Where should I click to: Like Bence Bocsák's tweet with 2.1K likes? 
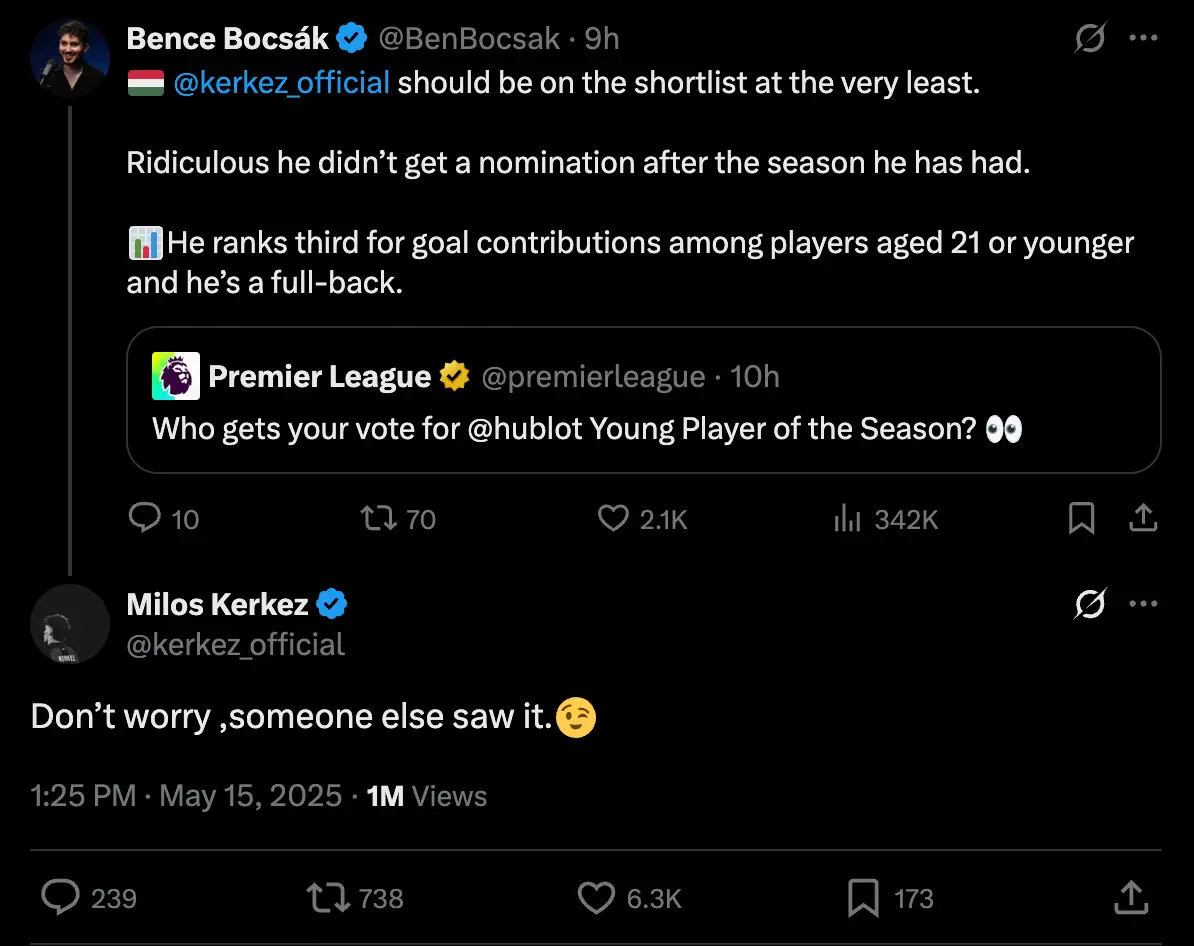click(x=612, y=518)
